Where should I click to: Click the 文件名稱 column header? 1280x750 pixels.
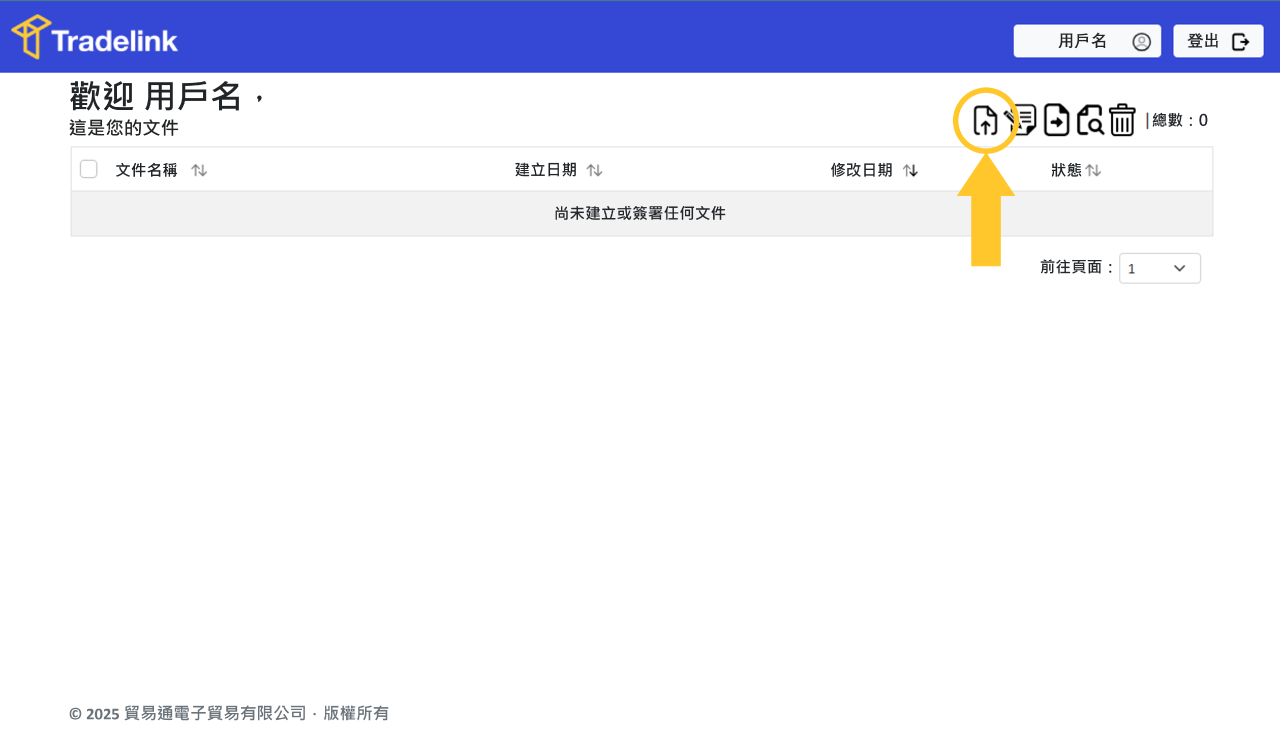pyautogui.click(x=146, y=170)
